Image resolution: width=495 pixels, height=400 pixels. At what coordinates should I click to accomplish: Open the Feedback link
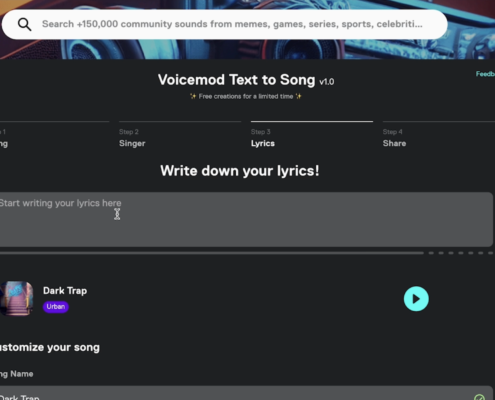(485, 74)
